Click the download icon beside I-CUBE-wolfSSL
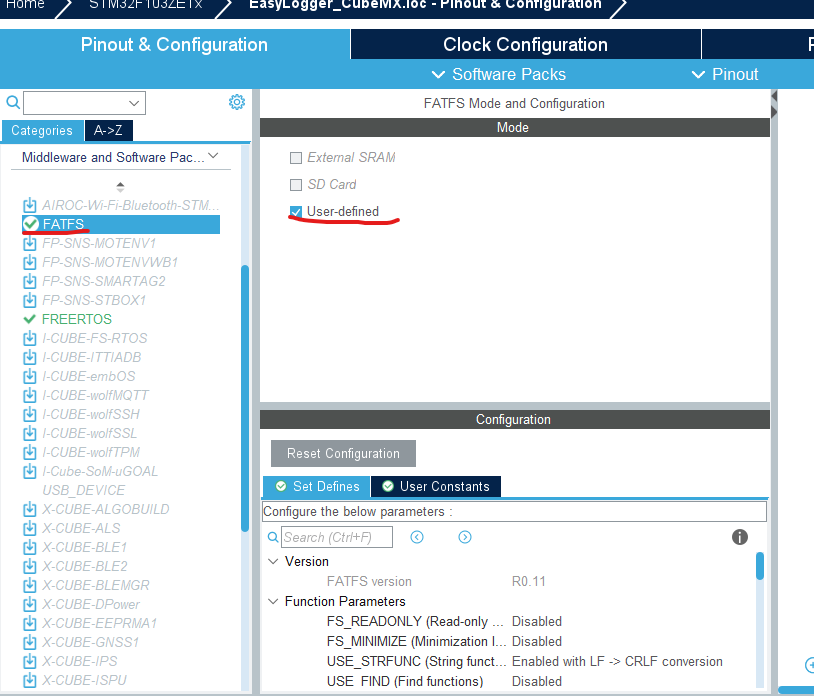The image size is (814, 697). [30, 433]
